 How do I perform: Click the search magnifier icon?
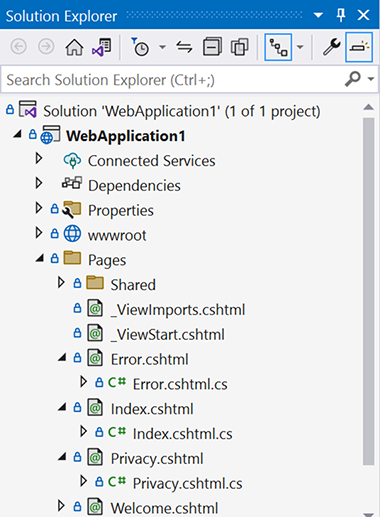(352, 79)
